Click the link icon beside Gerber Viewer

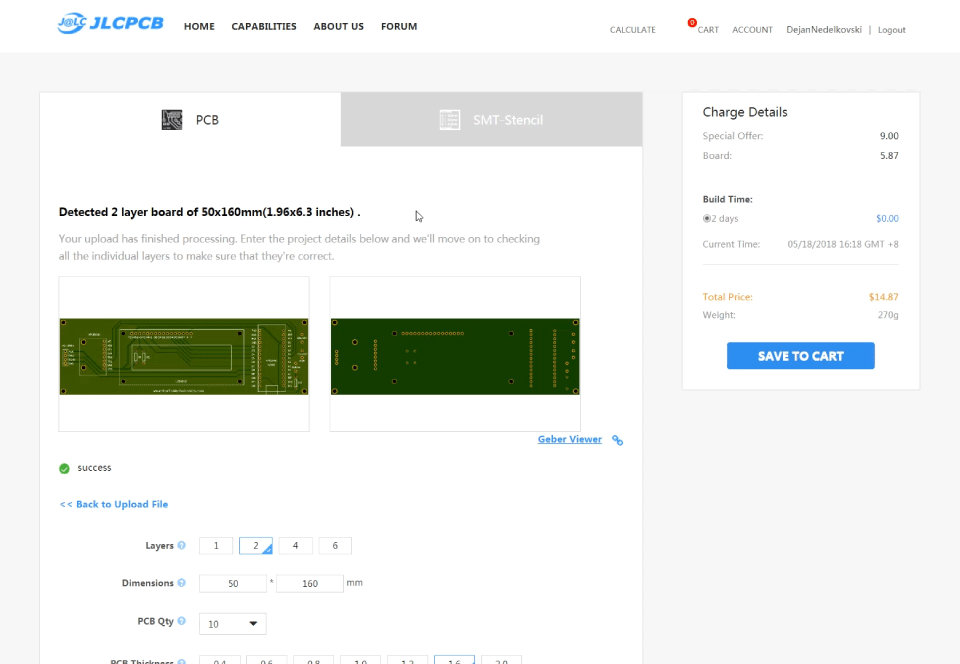618,440
